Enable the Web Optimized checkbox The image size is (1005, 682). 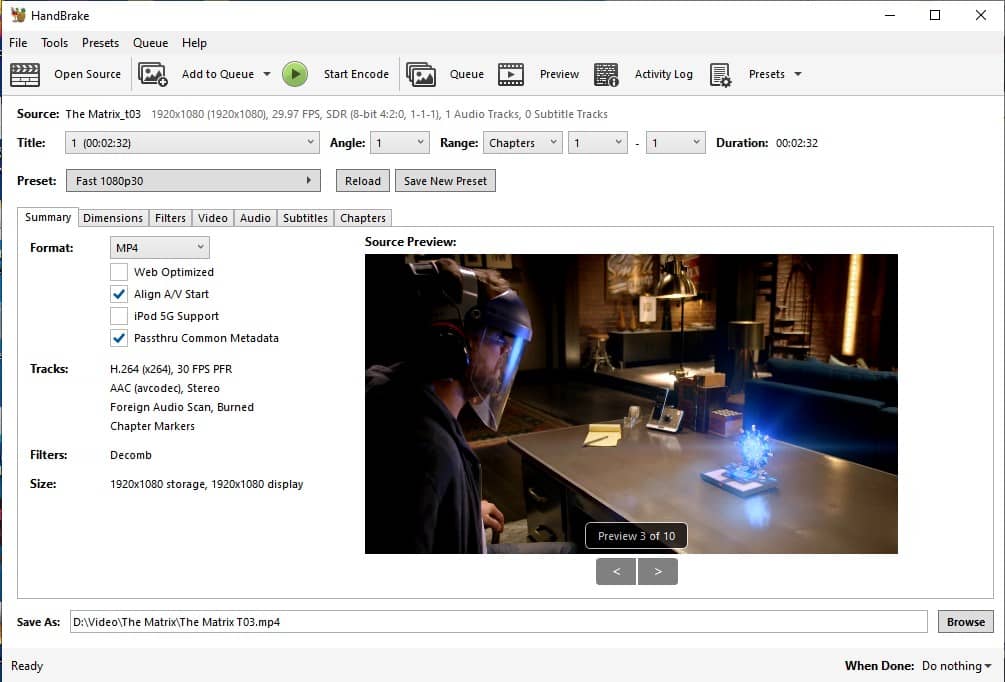(x=119, y=271)
